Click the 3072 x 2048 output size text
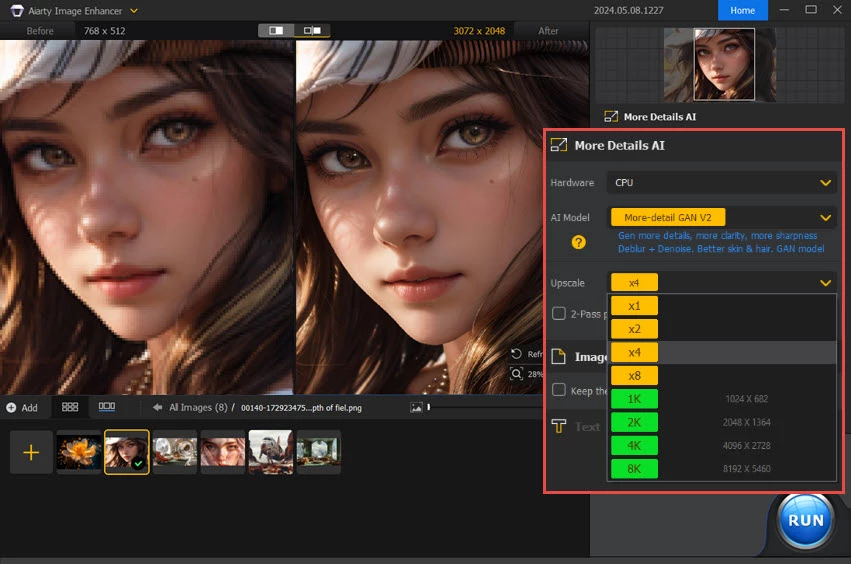The width and height of the screenshot is (851, 564). tap(479, 31)
